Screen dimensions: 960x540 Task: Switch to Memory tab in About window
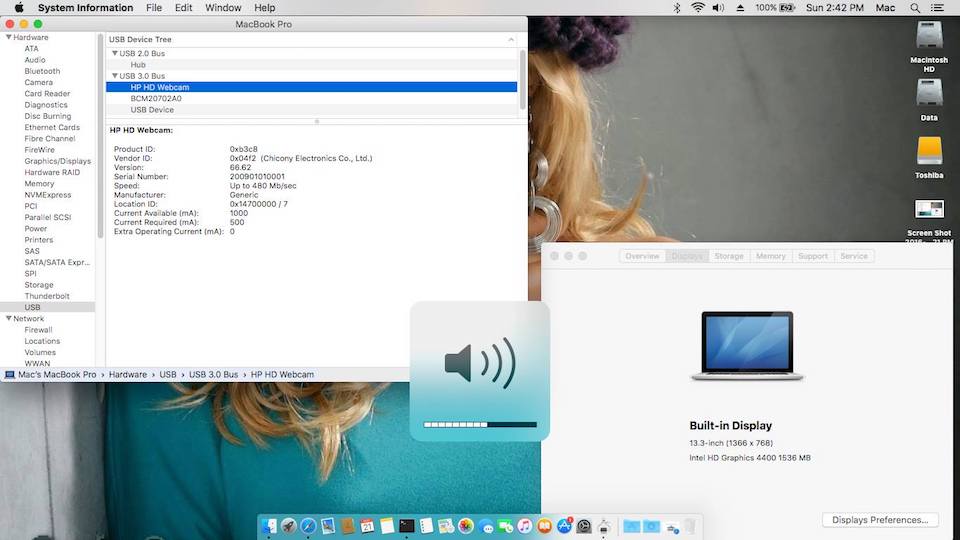tap(770, 256)
